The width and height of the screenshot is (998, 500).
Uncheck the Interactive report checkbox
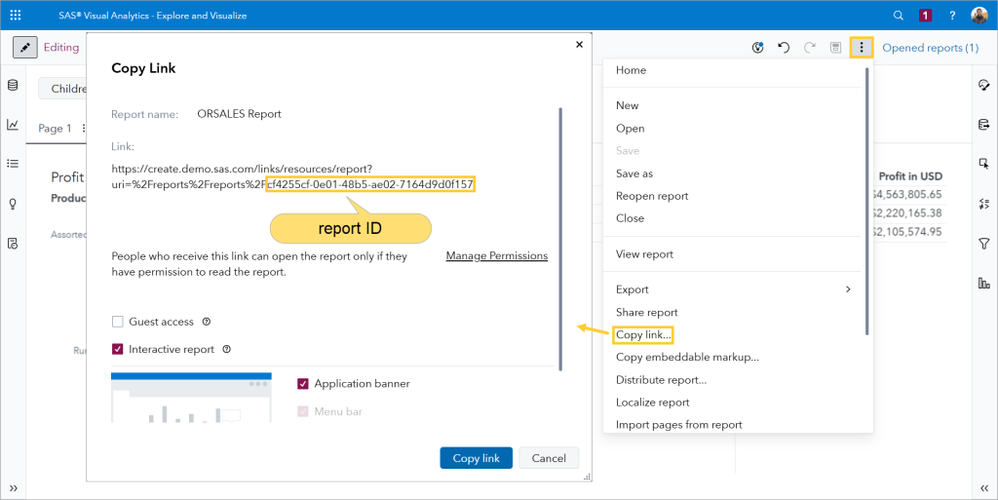118,350
